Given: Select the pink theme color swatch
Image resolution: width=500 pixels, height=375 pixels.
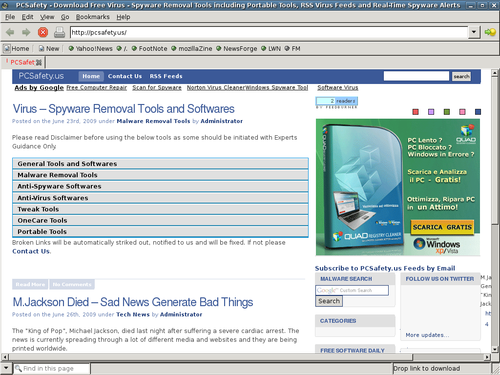Looking at the screenshot, I should tap(462, 112).
